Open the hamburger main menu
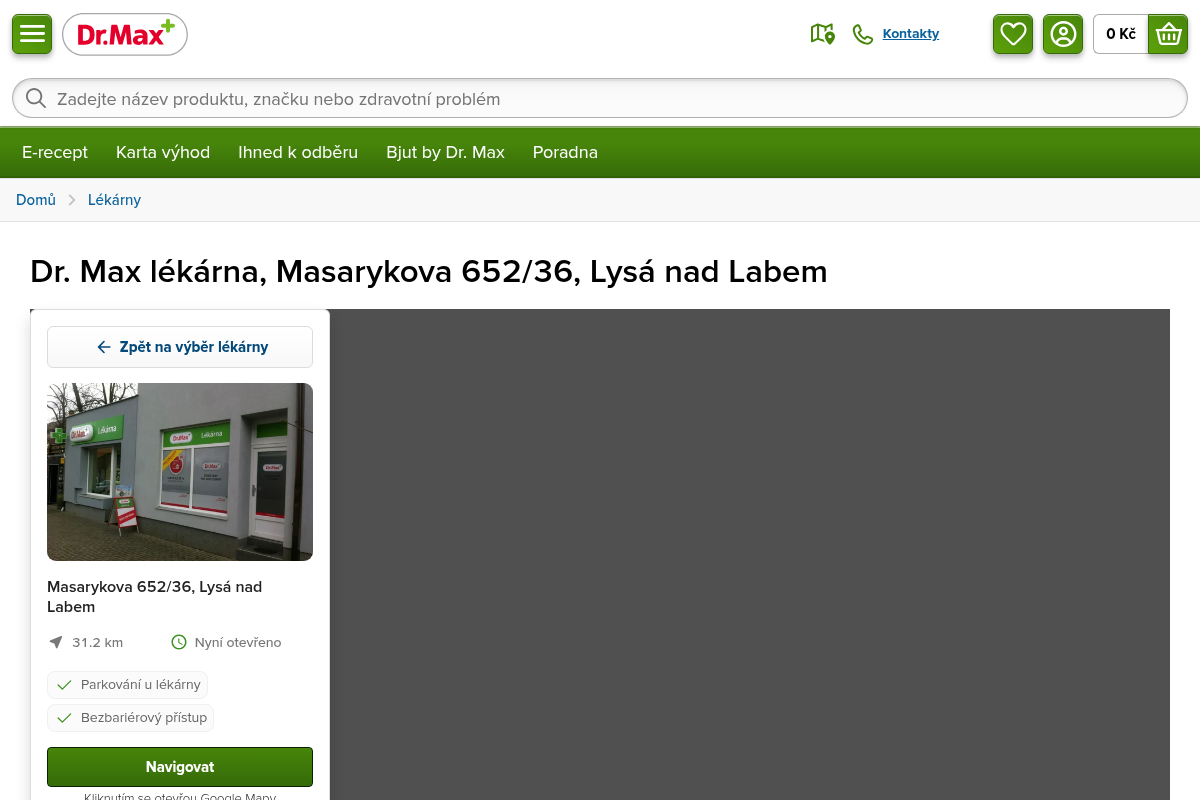 pos(32,34)
